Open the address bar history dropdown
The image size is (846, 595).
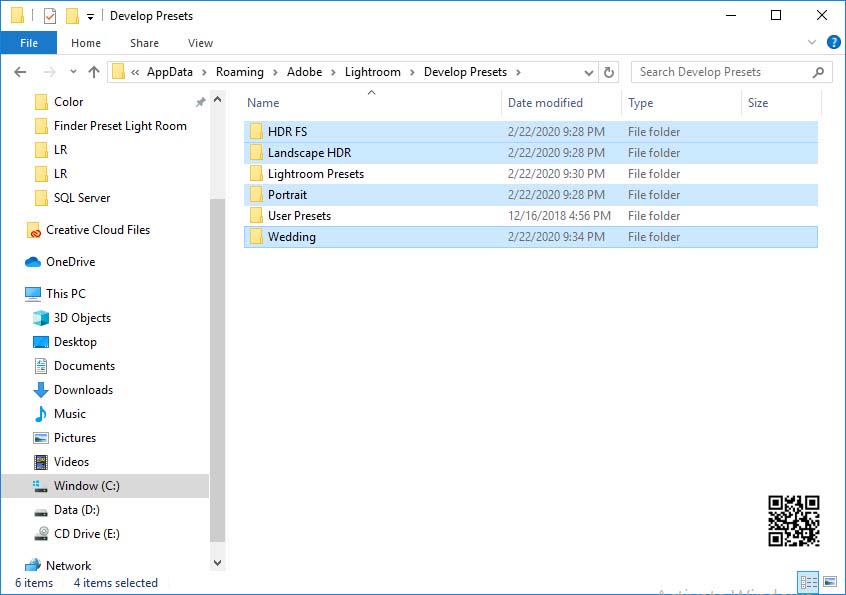589,72
